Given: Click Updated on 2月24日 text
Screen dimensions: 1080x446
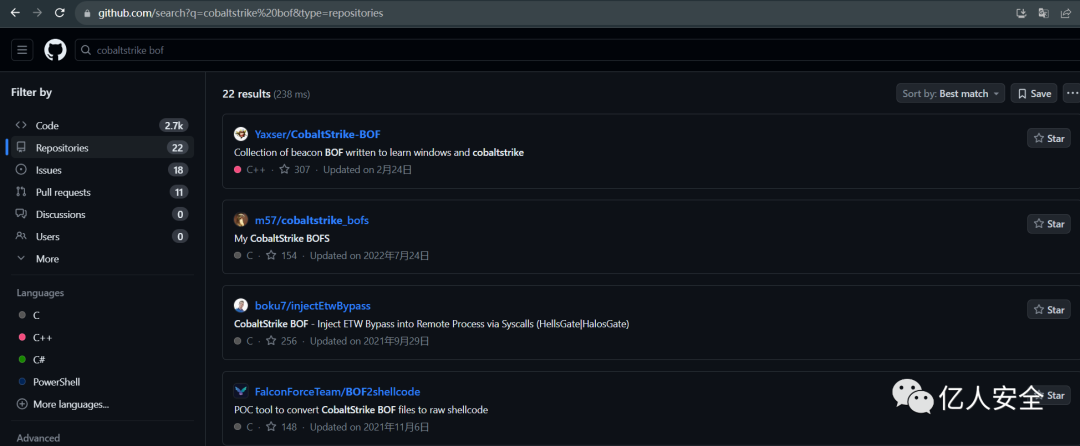Looking at the screenshot, I should 368,169.
